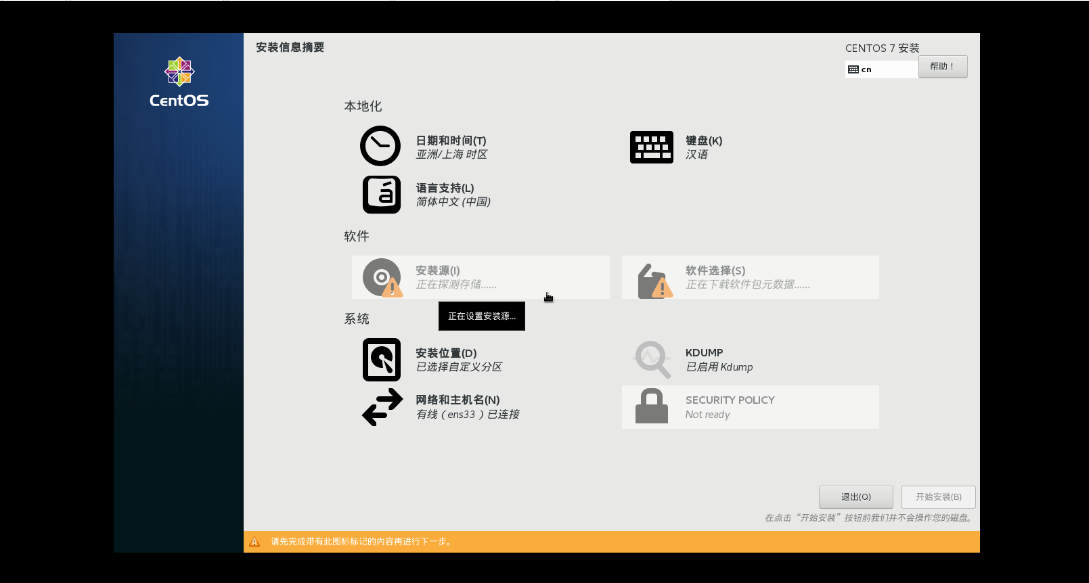Click the 本地化 section heading
The image size is (1089, 583).
point(363,106)
